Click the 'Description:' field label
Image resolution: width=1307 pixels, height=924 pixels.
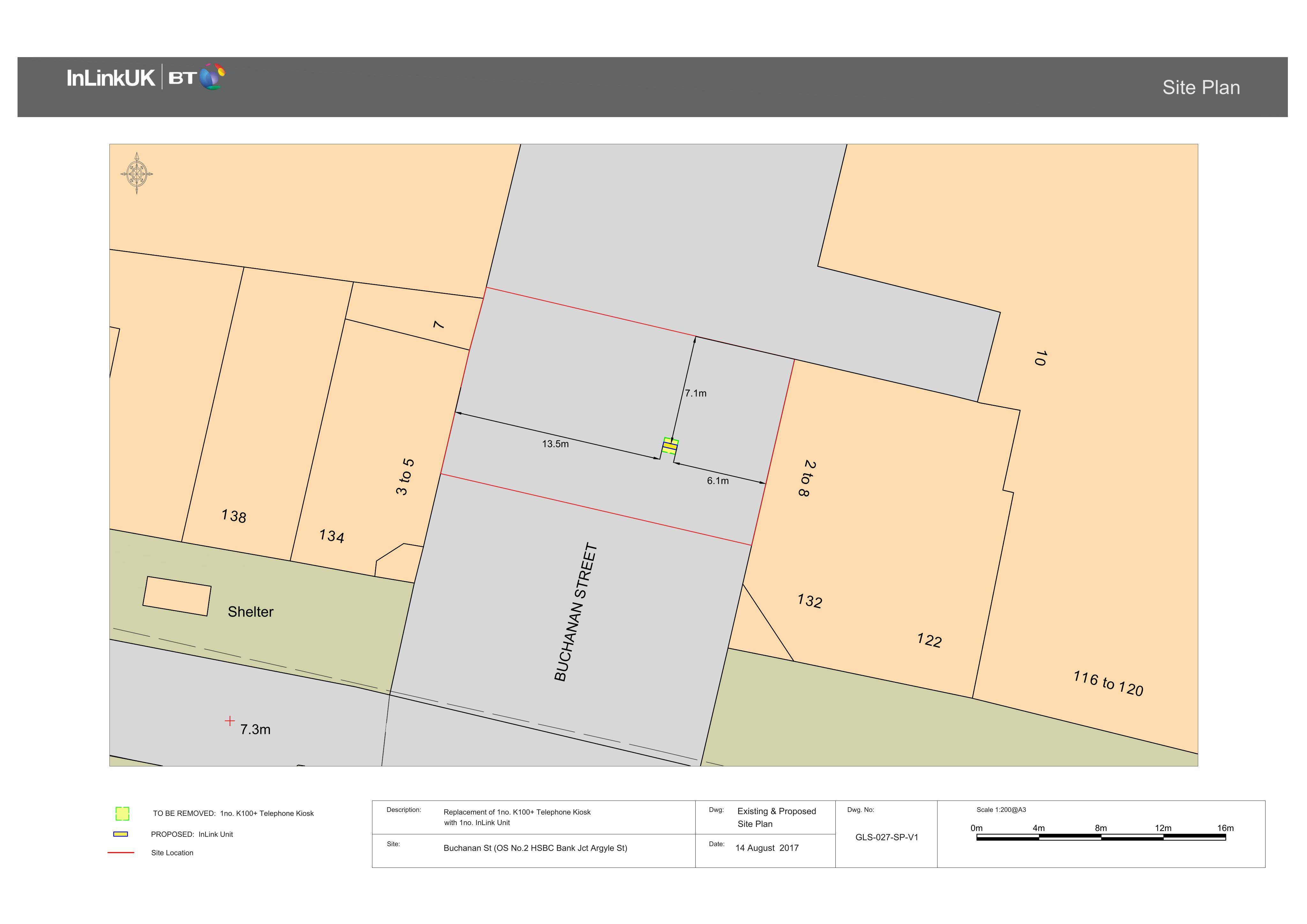pyautogui.click(x=404, y=809)
